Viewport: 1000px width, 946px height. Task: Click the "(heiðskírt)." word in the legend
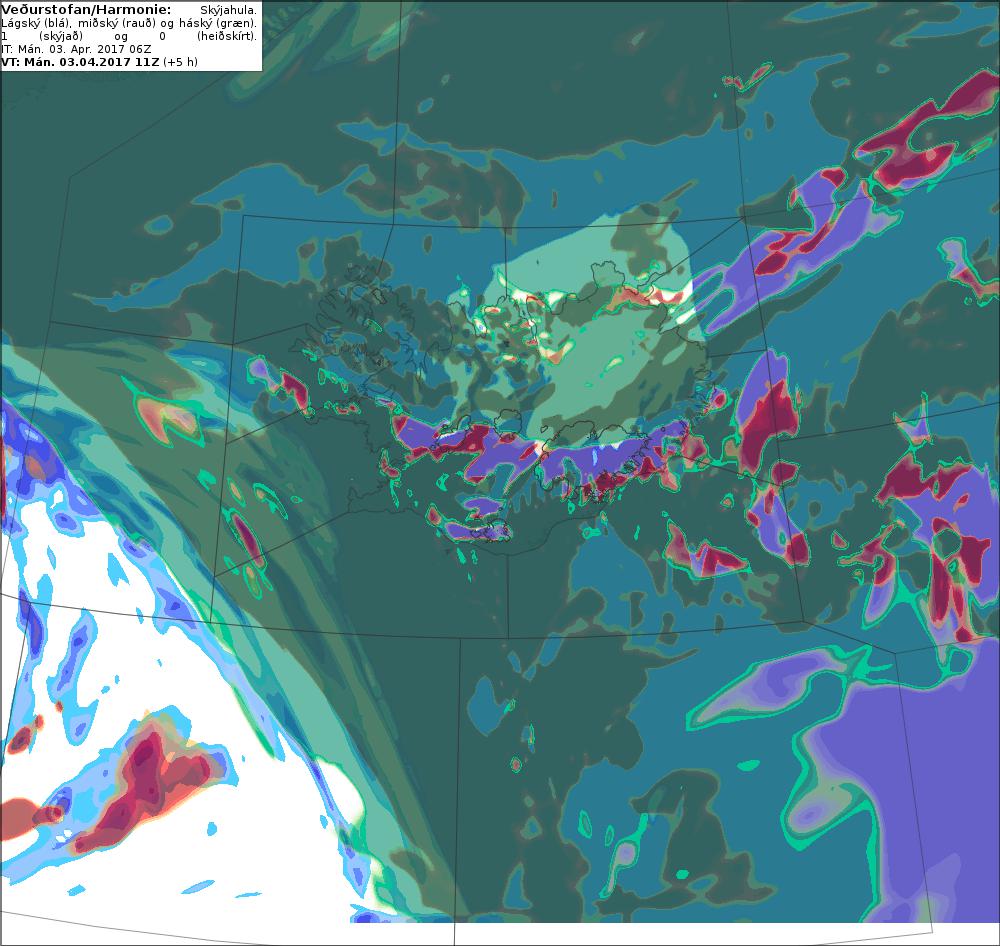pyautogui.click(x=226, y=36)
